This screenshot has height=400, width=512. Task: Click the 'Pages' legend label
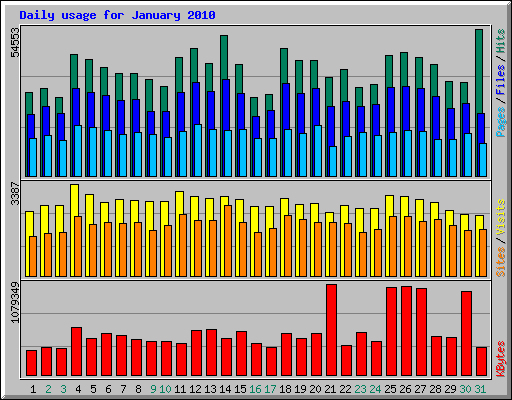coord(500,122)
